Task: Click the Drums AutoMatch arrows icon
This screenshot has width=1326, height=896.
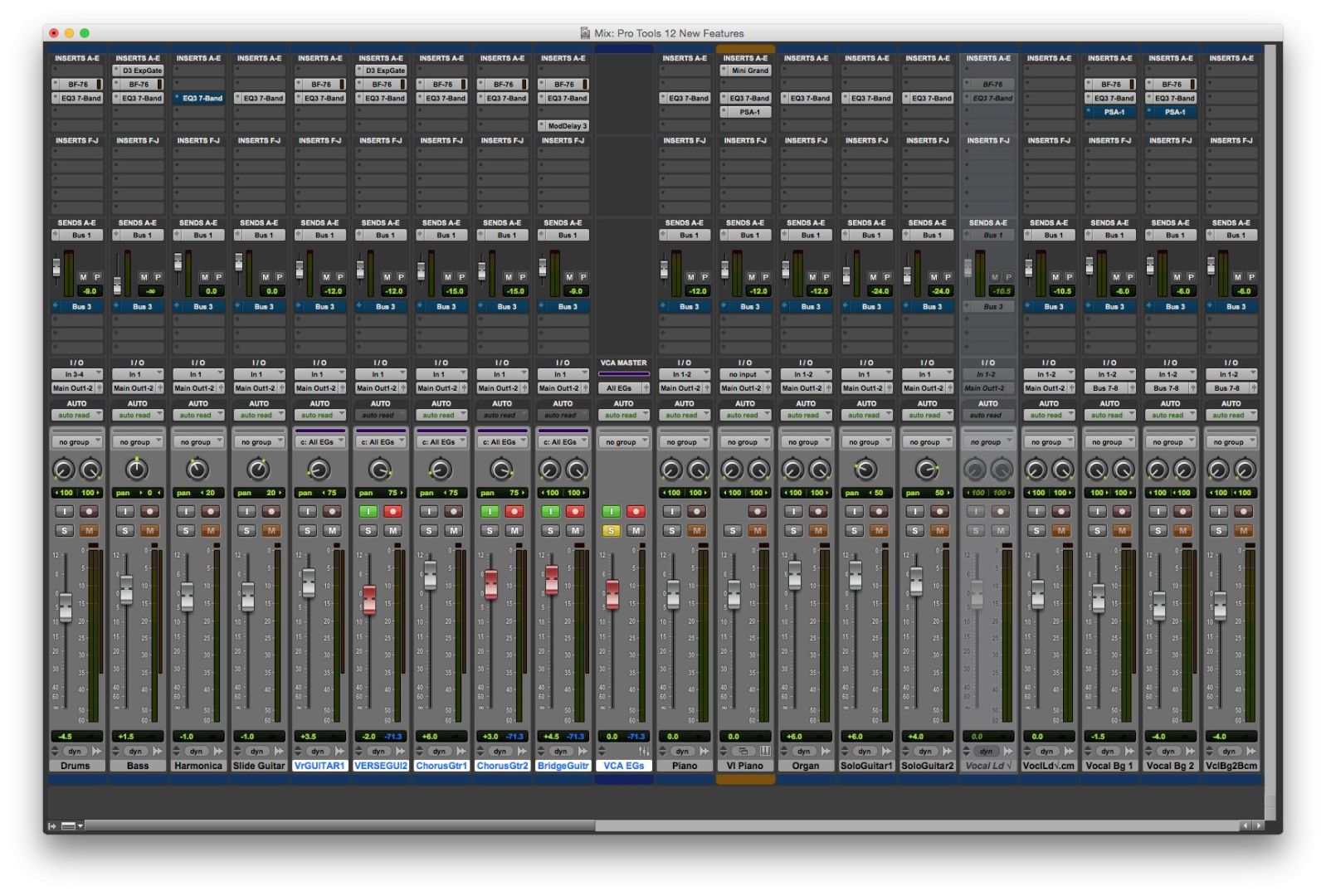Action: 96,751
